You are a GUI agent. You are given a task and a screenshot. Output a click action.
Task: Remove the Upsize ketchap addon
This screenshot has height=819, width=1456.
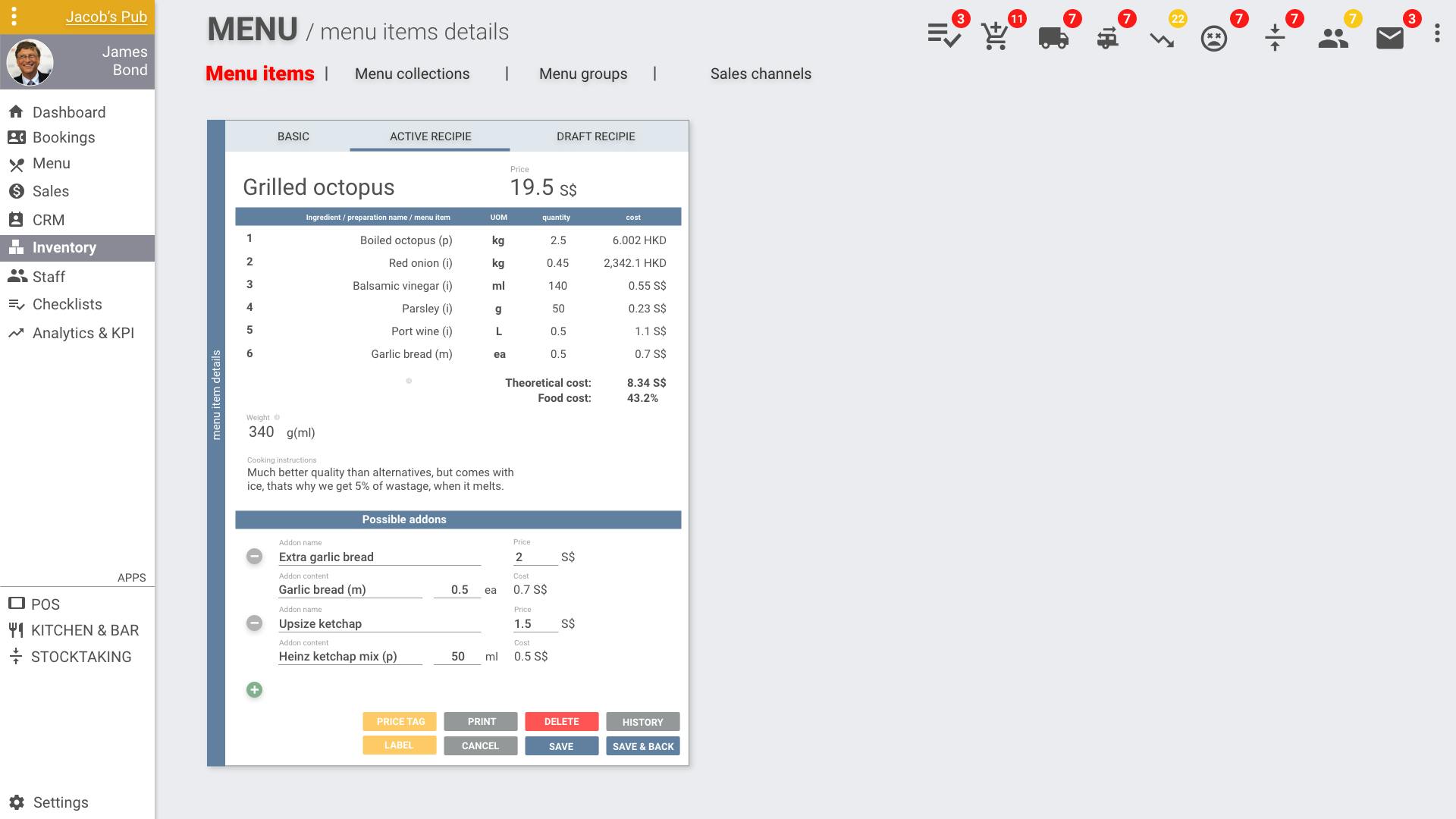coord(254,623)
